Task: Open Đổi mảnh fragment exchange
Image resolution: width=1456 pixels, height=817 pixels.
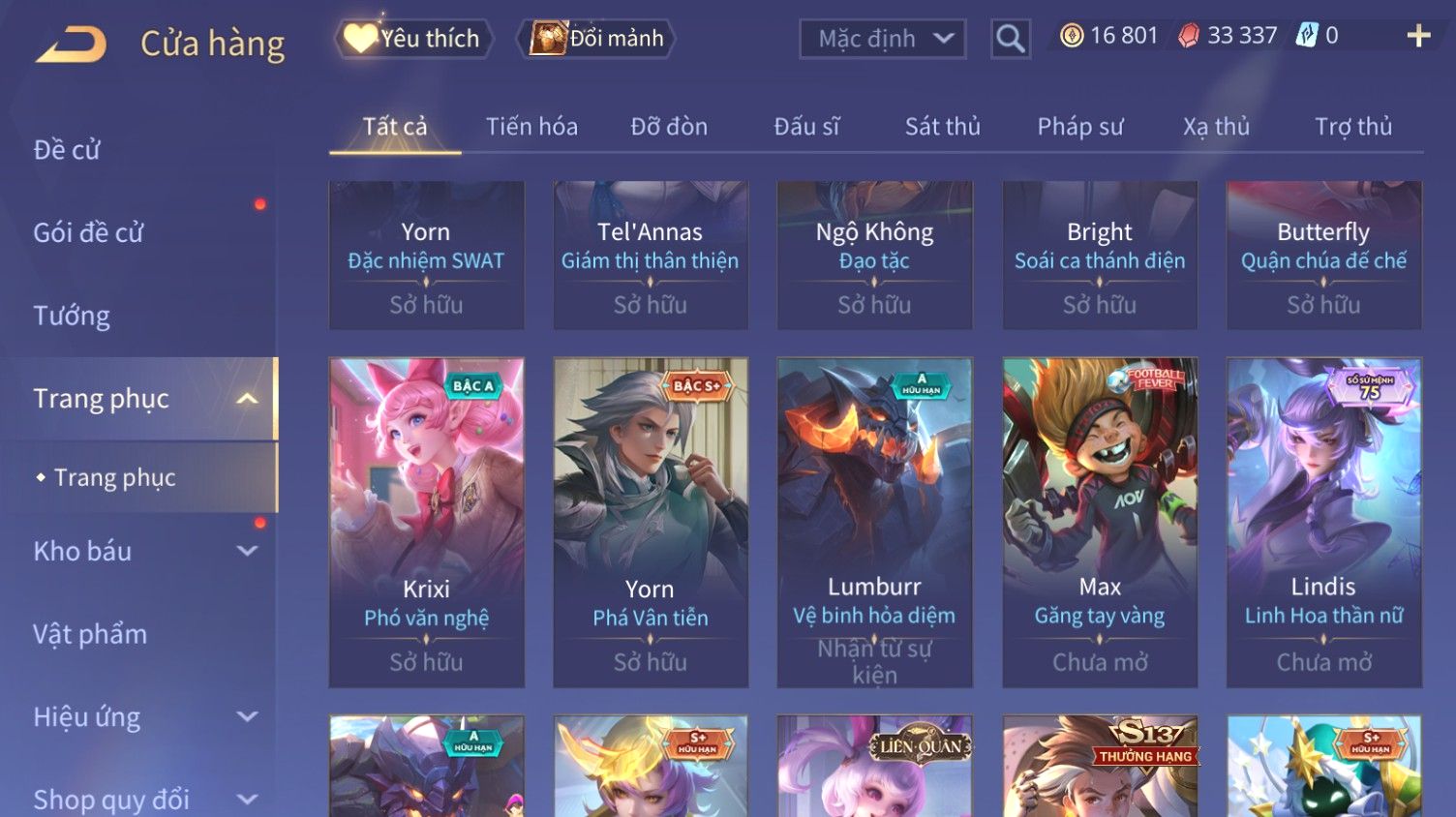Action: click(596, 39)
